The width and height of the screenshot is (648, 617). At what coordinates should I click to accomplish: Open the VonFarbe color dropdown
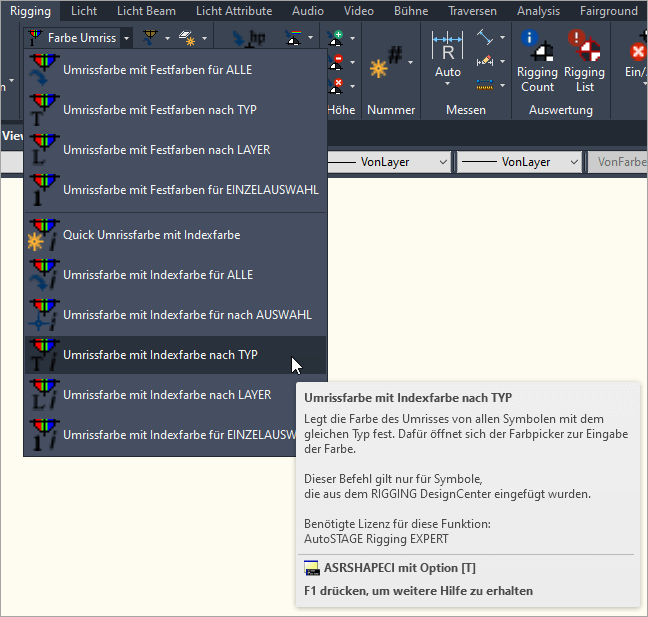[617, 162]
